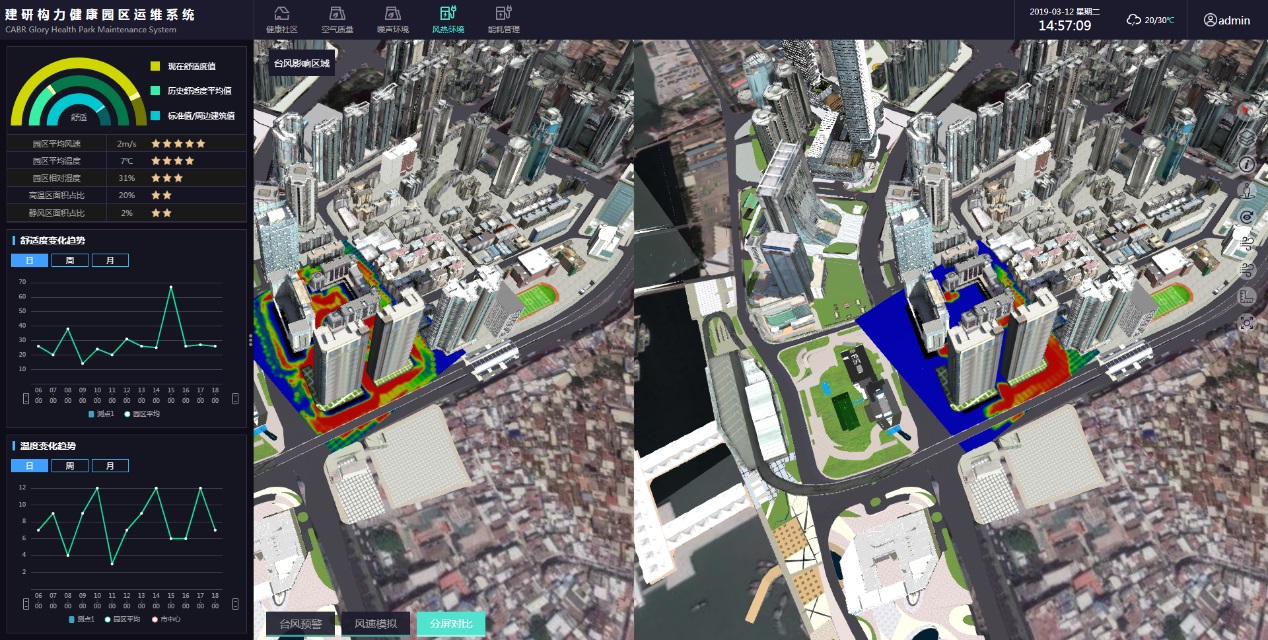
Task: Click the 台风预警 button
Action: [x=299, y=624]
